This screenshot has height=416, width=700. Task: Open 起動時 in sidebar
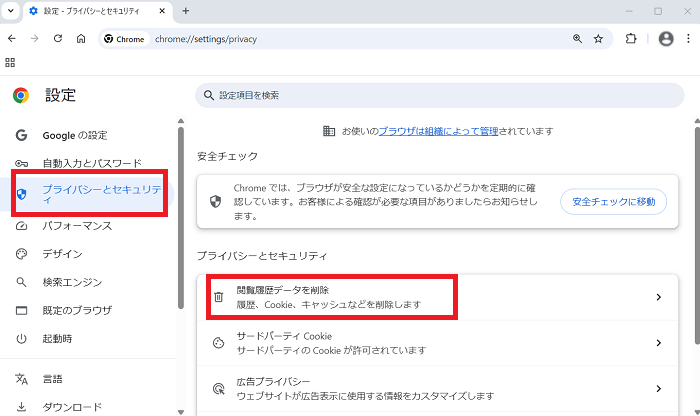pos(57,338)
